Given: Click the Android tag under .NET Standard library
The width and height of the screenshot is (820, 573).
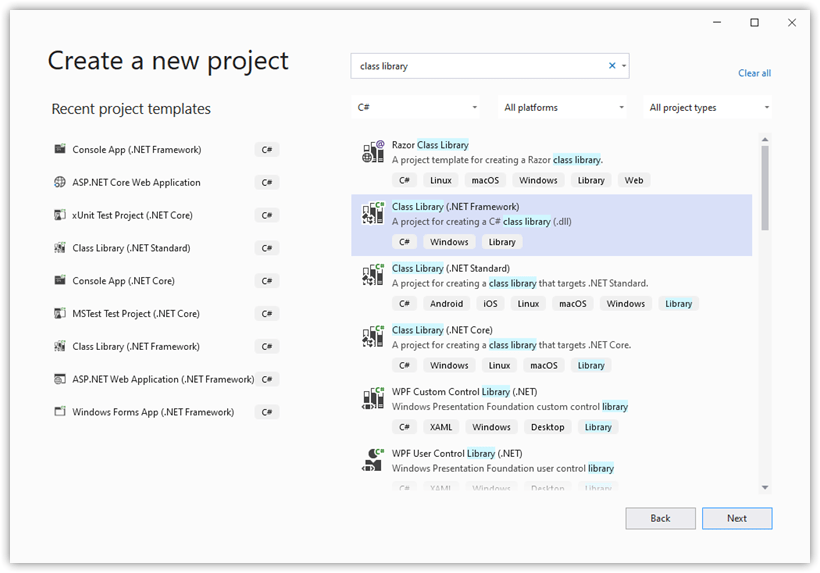Looking at the screenshot, I should tap(446, 304).
